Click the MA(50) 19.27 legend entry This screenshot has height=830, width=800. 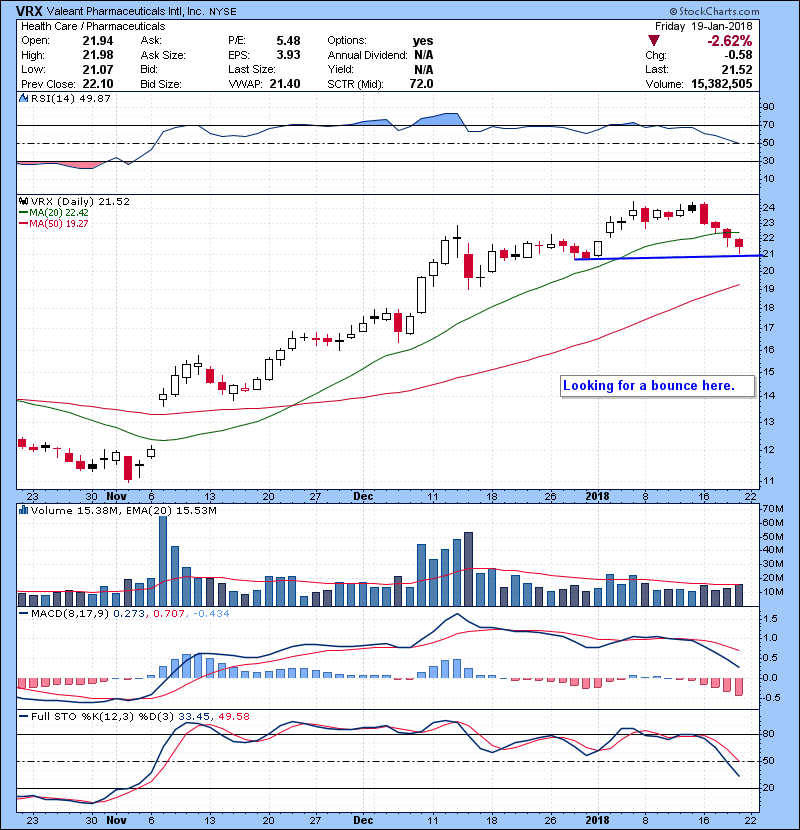[x=54, y=223]
